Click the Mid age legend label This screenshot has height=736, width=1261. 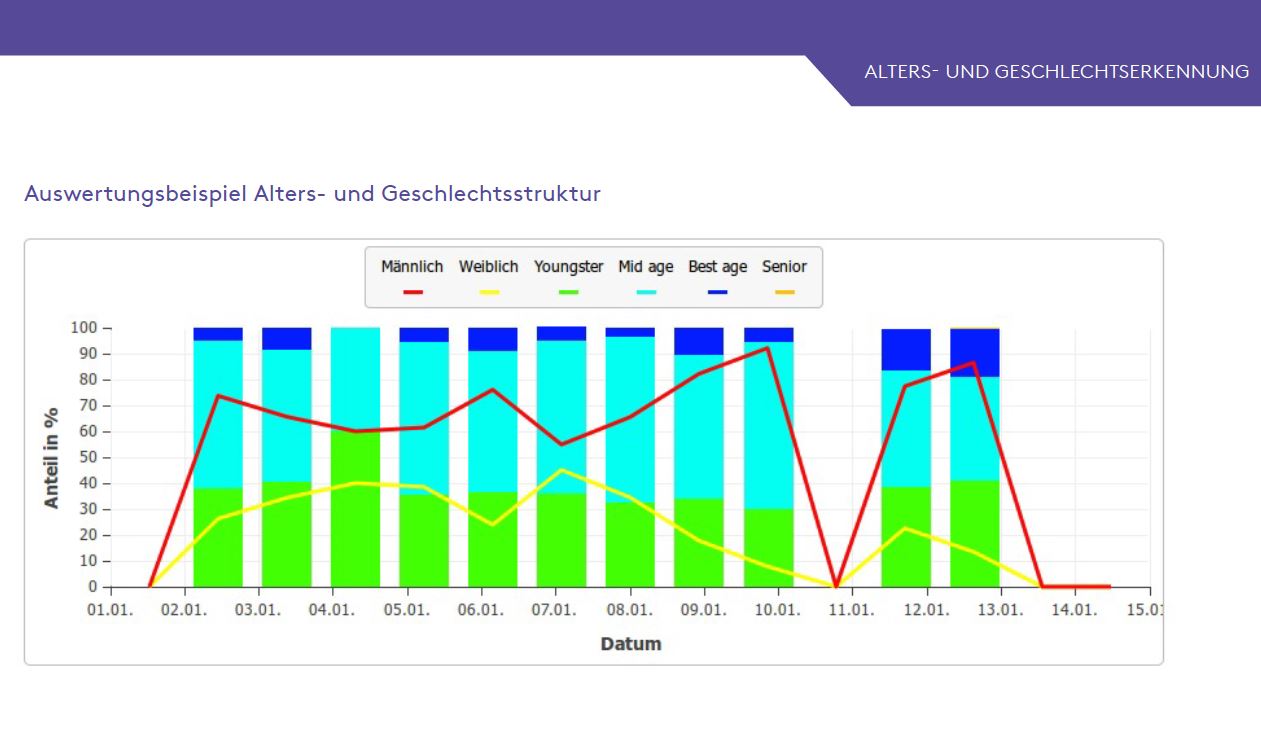[x=645, y=267]
